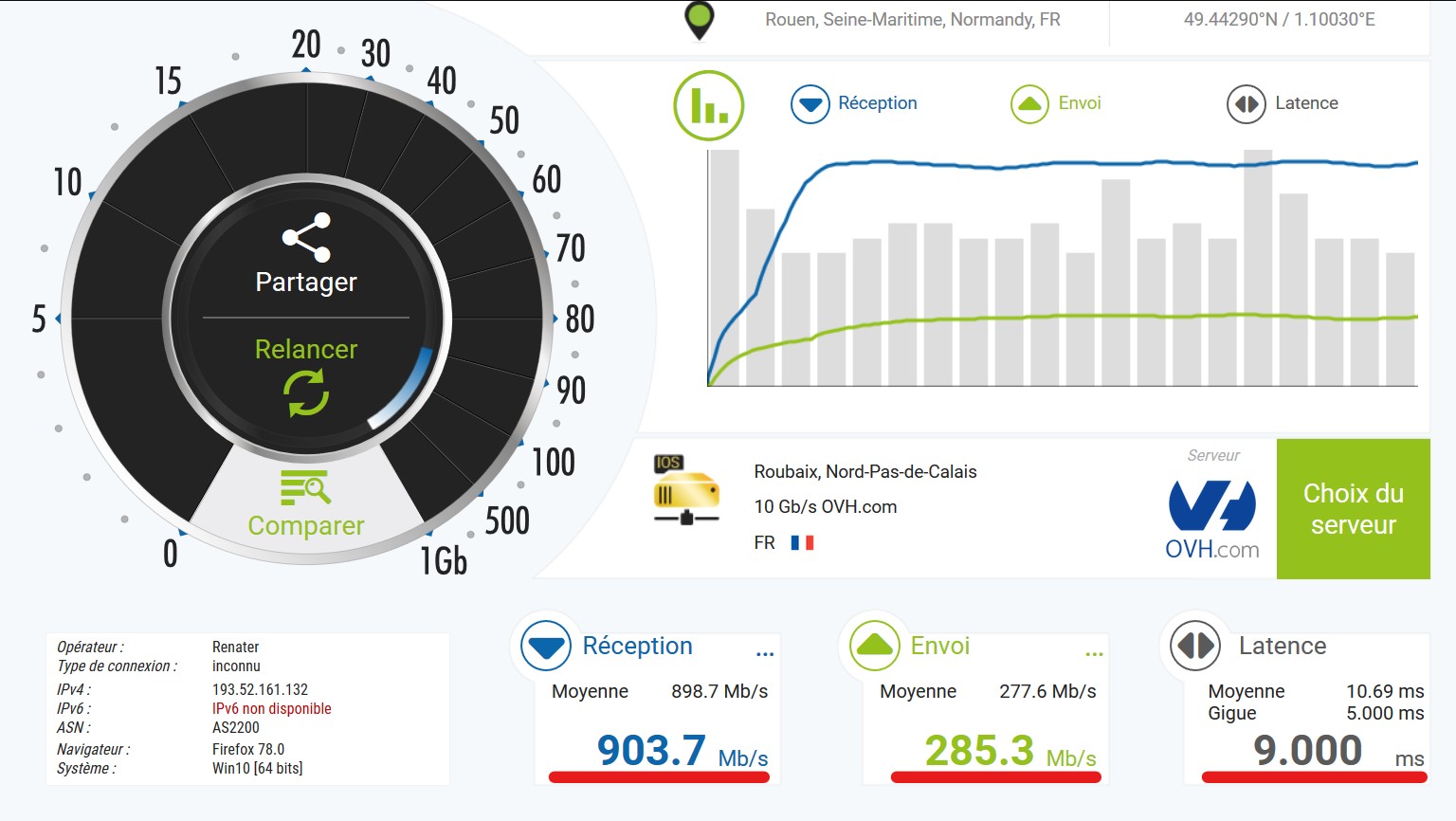1456x821 pixels.
Task: Expand Envoi details via three dots
Action: pyautogui.click(x=1094, y=654)
